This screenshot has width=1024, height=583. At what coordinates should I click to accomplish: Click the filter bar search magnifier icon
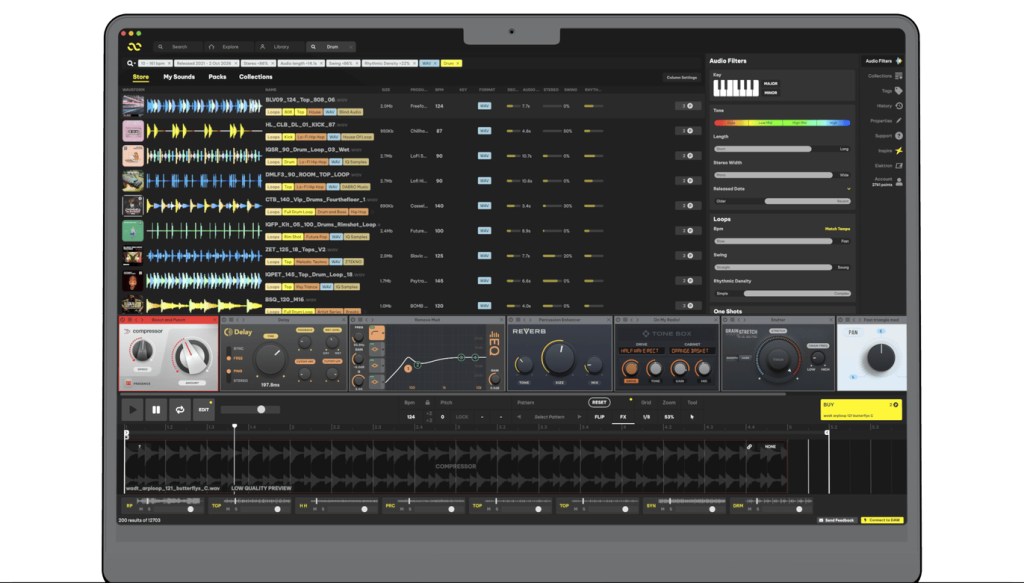click(x=130, y=63)
